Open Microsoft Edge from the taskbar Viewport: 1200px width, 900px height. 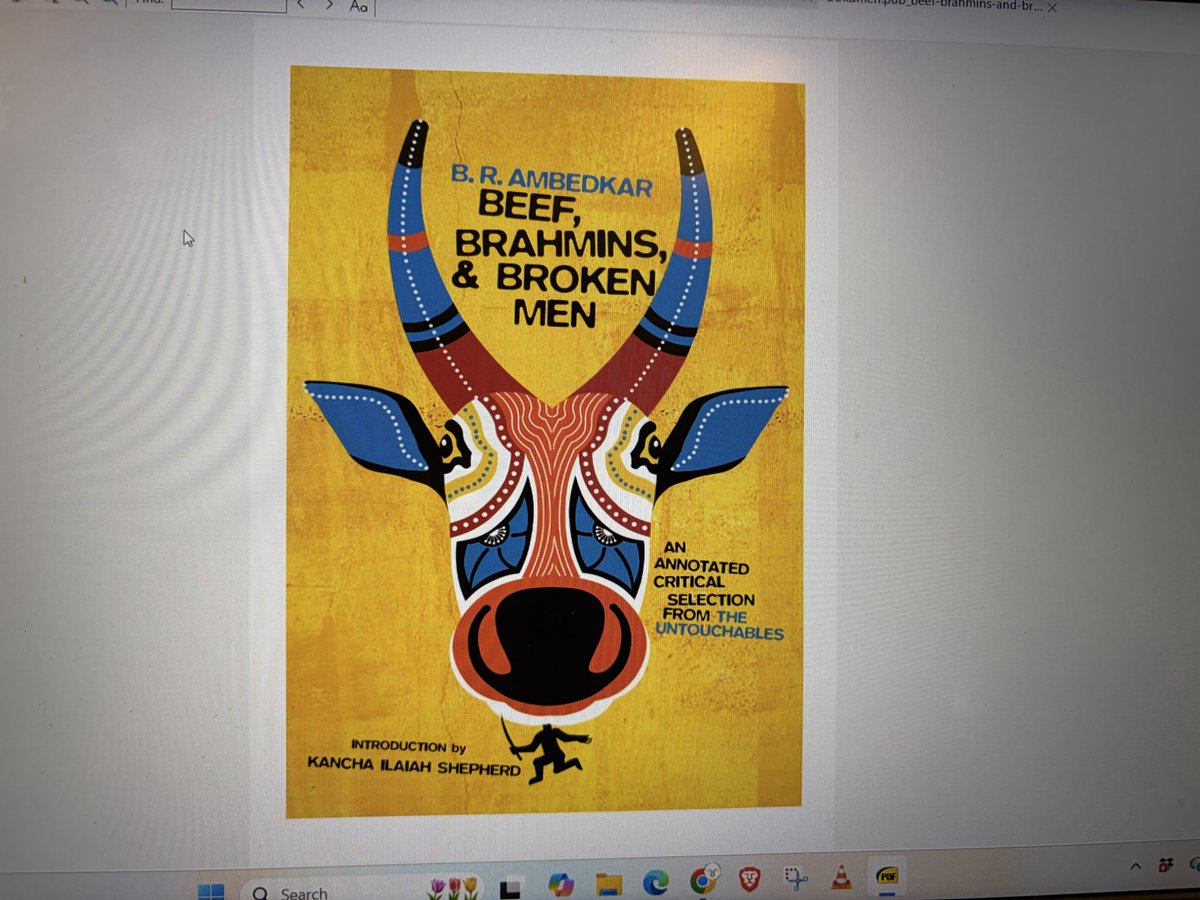coord(655,882)
